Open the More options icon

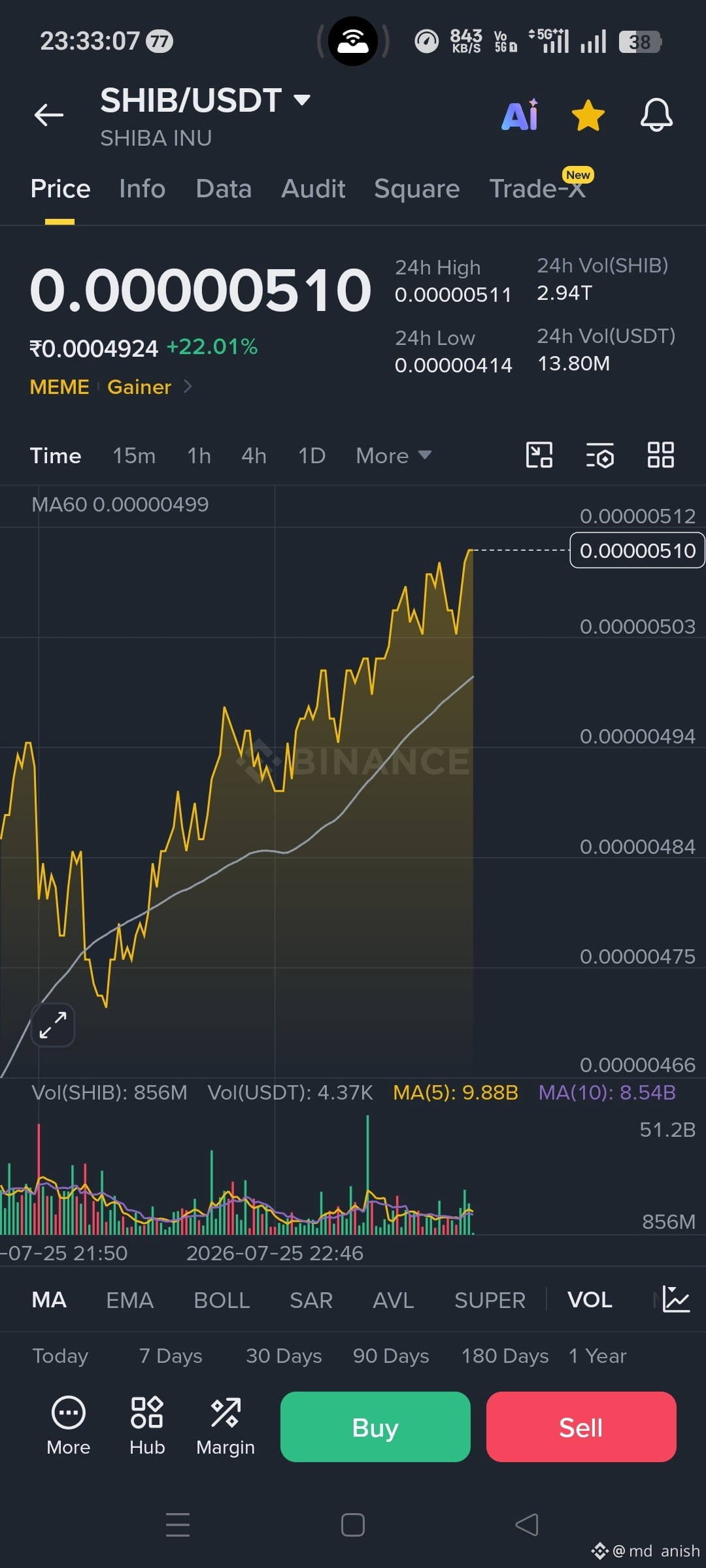tap(68, 1427)
